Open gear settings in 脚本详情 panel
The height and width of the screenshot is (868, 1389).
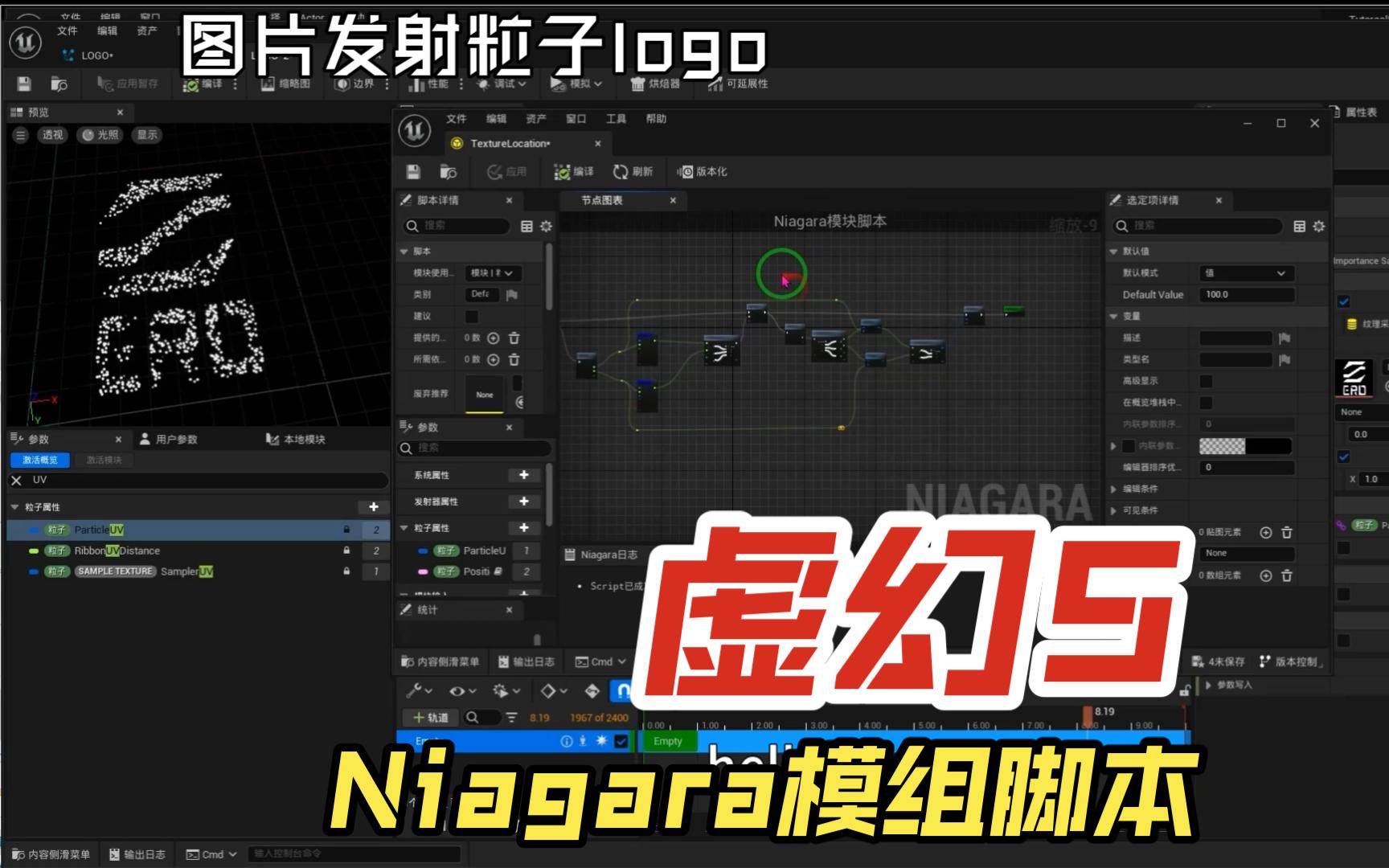[546, 227]
